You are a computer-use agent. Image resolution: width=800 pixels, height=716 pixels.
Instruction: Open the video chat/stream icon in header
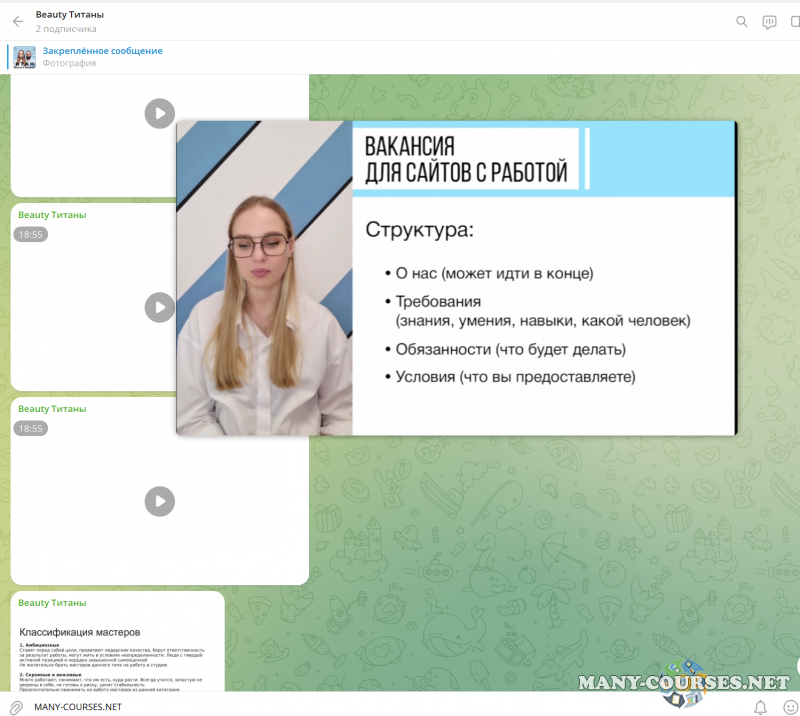click(769, 21)
